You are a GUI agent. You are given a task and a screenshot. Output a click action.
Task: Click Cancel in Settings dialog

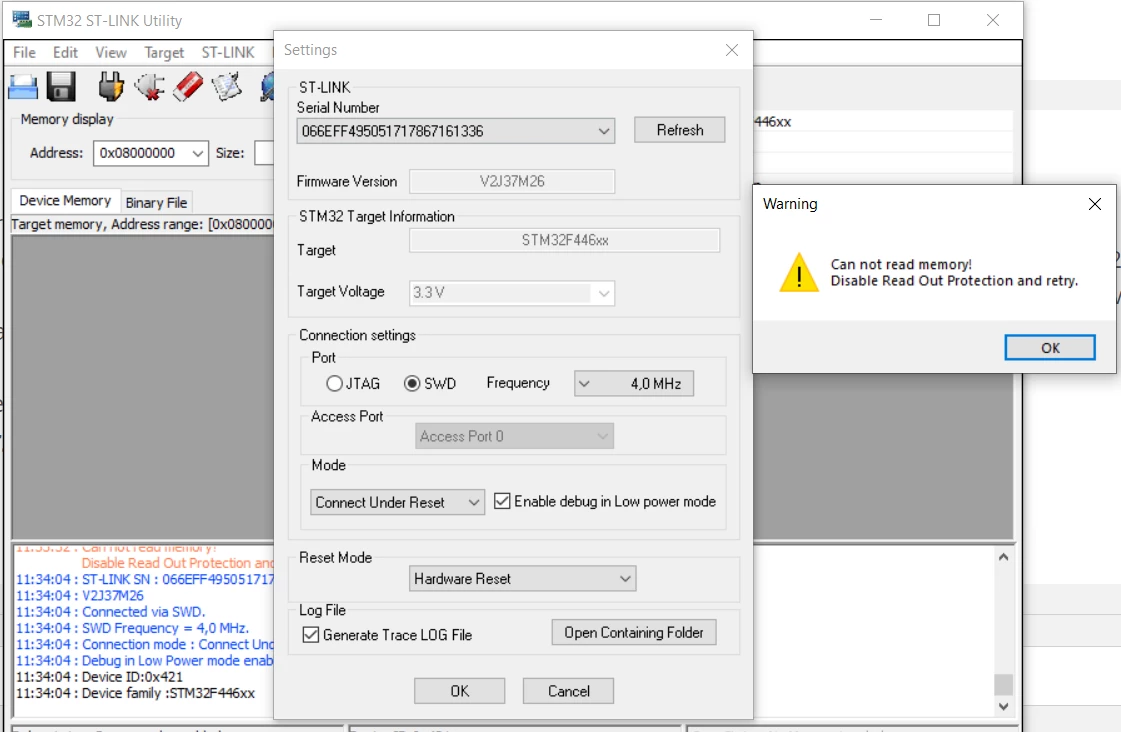[x=568, y=691]
